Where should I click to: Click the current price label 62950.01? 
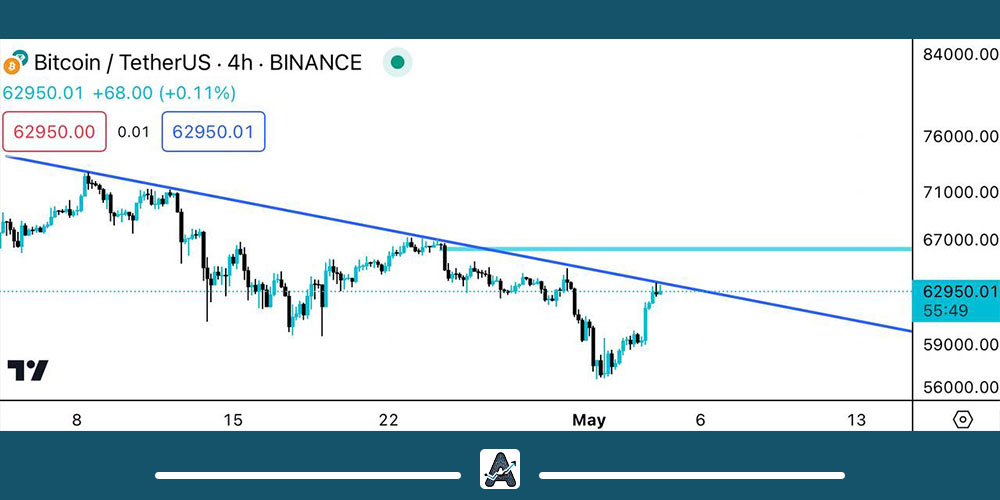pyautogui.click(x=960, y=291)
